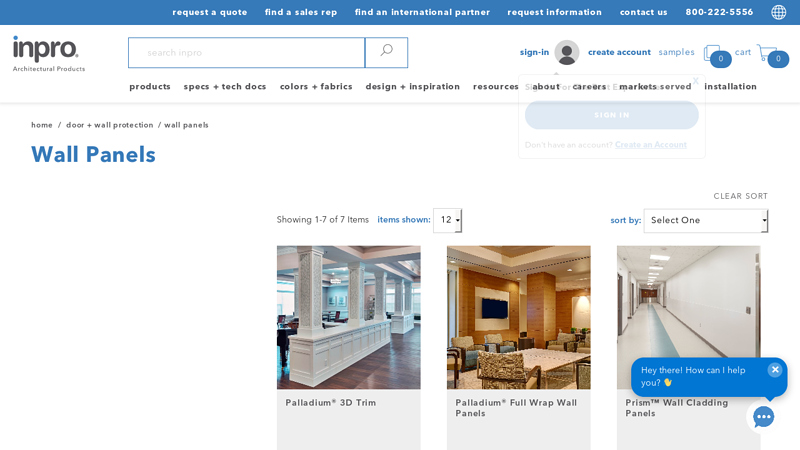
Task: Click the magnifying glass search icon
Action: [x=386, y=52]
